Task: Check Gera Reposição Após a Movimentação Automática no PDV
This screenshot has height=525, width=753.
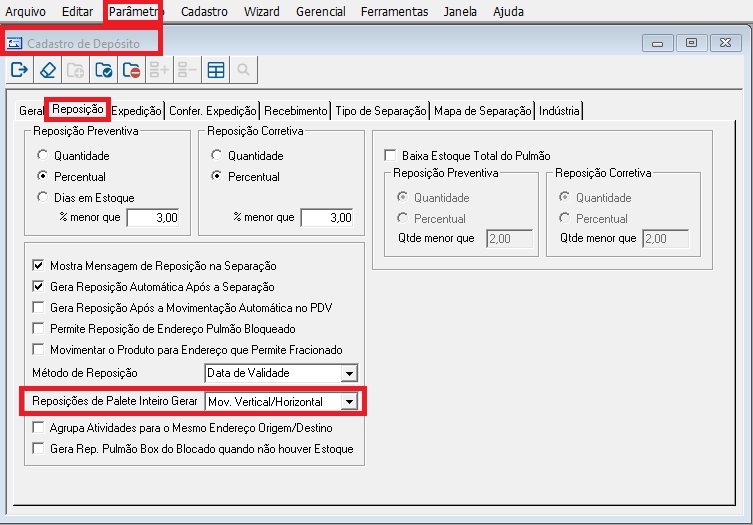Action: click(x=38, y=307)
